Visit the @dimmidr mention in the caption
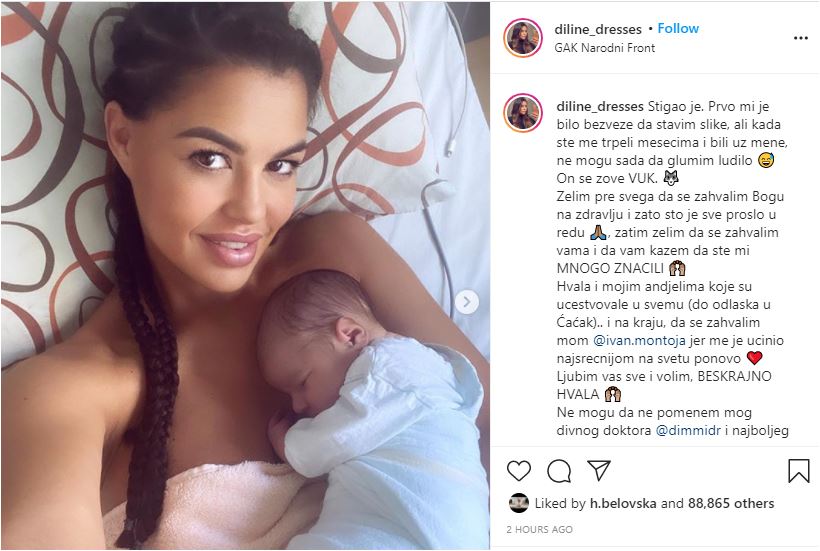This screenshot has height=551, width=820. (688, 431)
